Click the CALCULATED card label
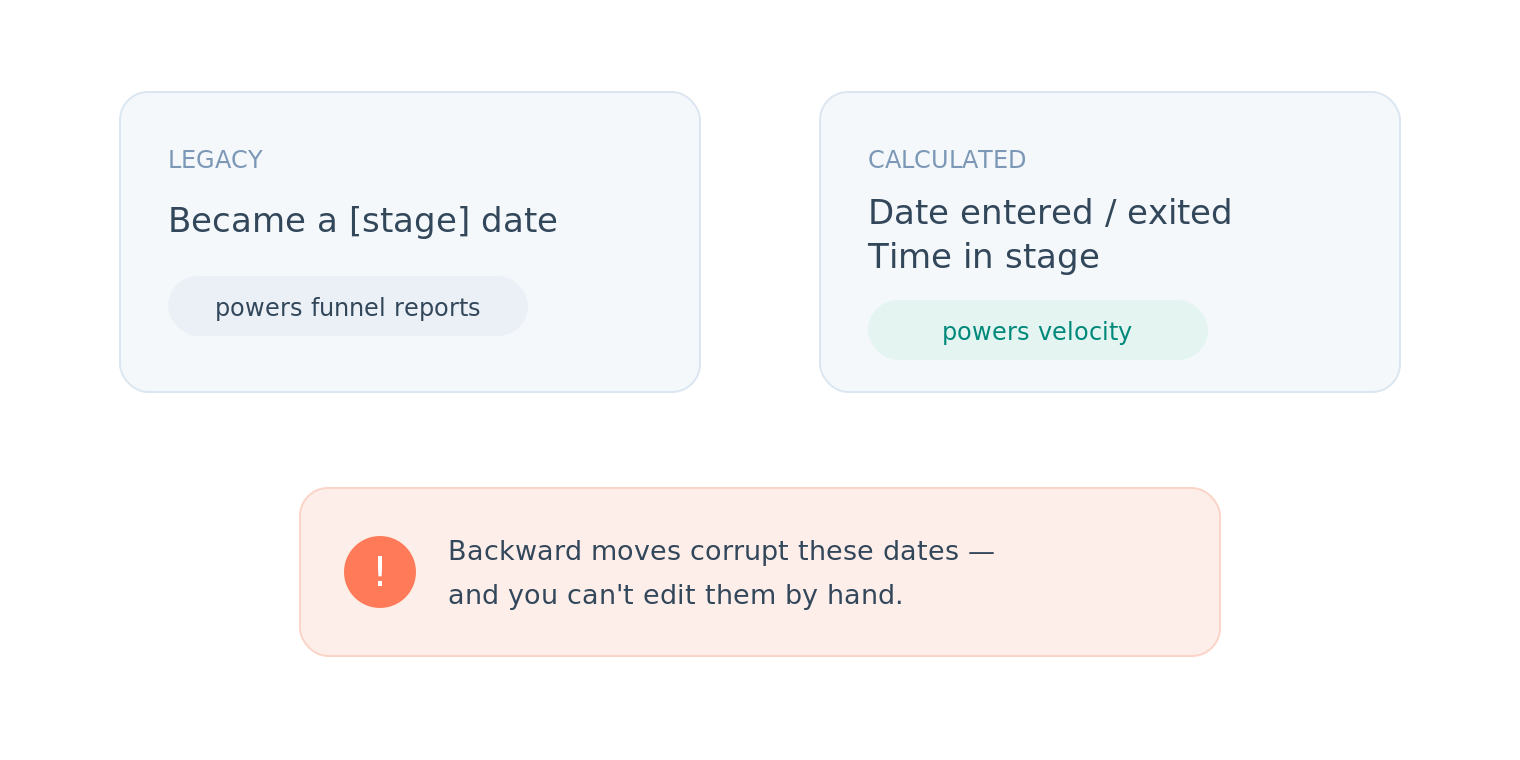This screenshot has height=760, width=1520. 947,160
